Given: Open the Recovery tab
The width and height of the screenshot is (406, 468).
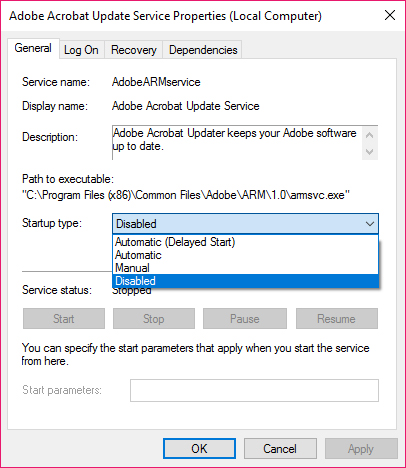Looking at the screenshot, I should pyautogui.click(x=134, y=50).
